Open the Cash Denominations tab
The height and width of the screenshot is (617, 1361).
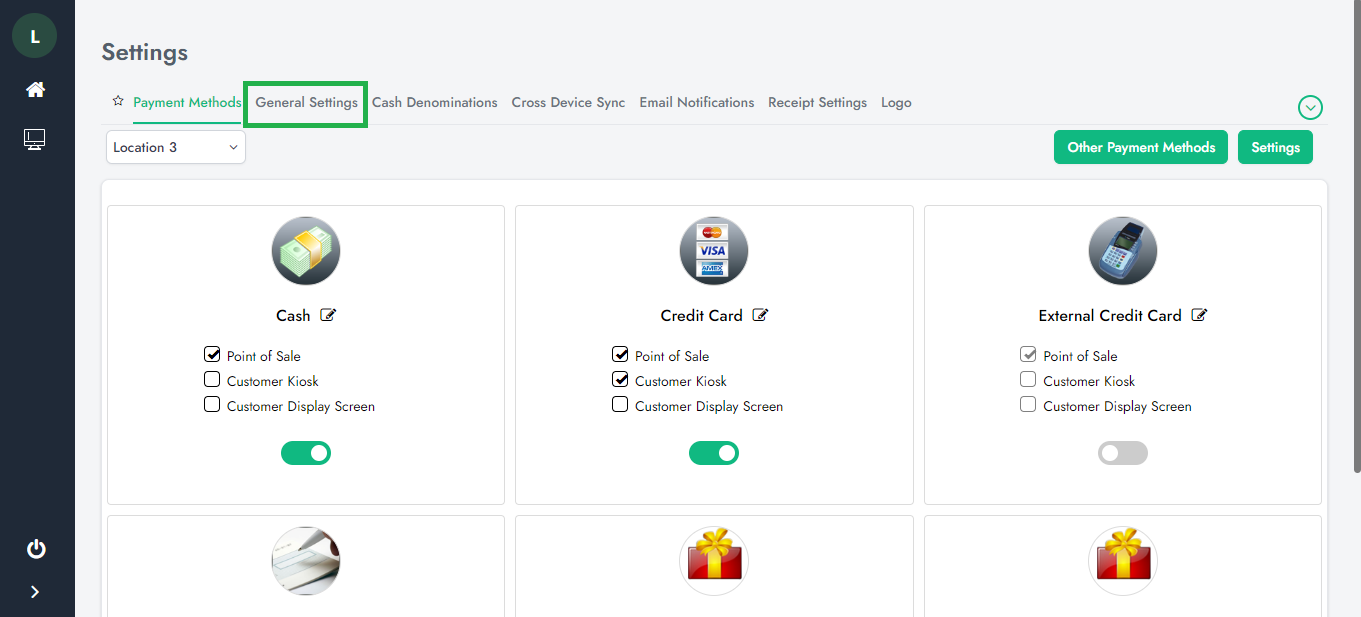[434, 103]
